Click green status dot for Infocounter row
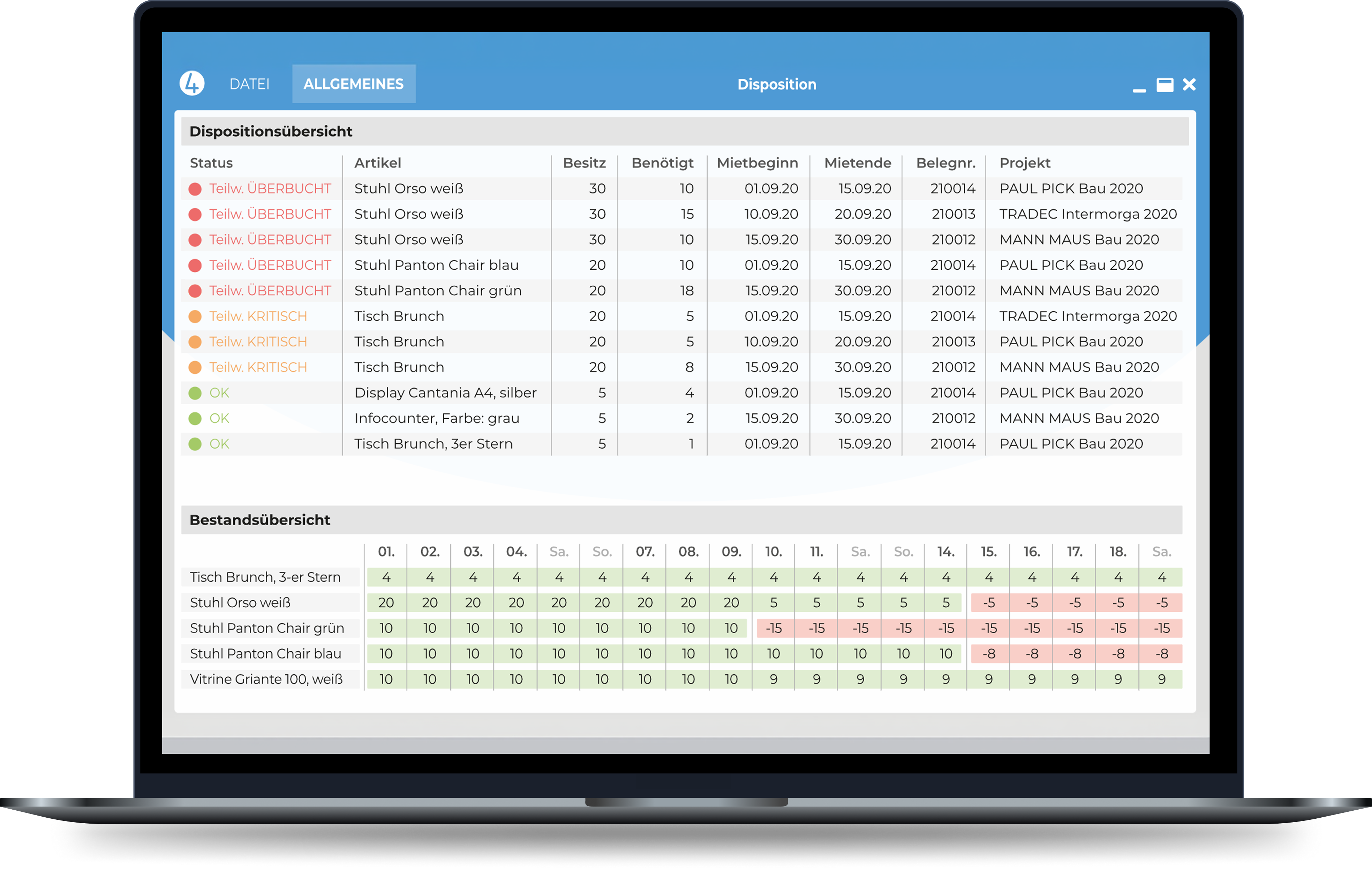Viewport: 1372px width, 870px height. (x=195, y=419)
